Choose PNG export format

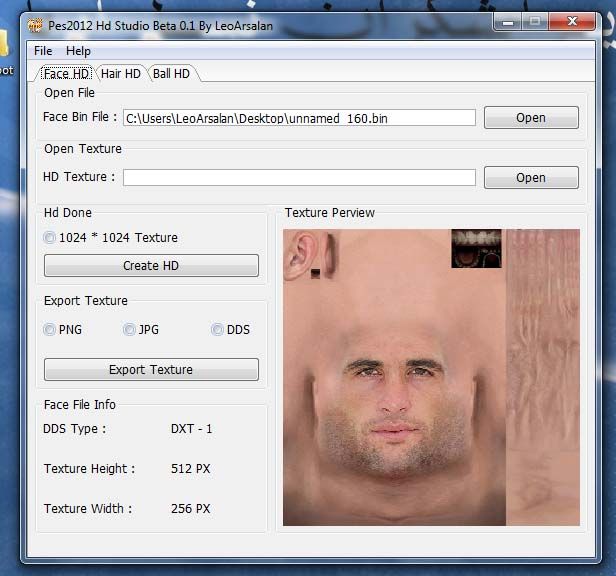[x=50, y=329]
